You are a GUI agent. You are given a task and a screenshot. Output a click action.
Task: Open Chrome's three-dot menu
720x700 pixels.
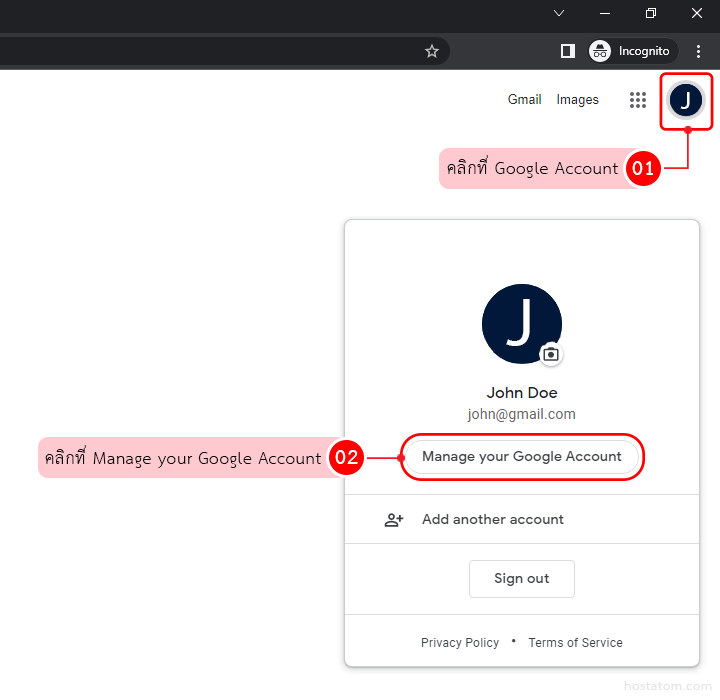699,51
